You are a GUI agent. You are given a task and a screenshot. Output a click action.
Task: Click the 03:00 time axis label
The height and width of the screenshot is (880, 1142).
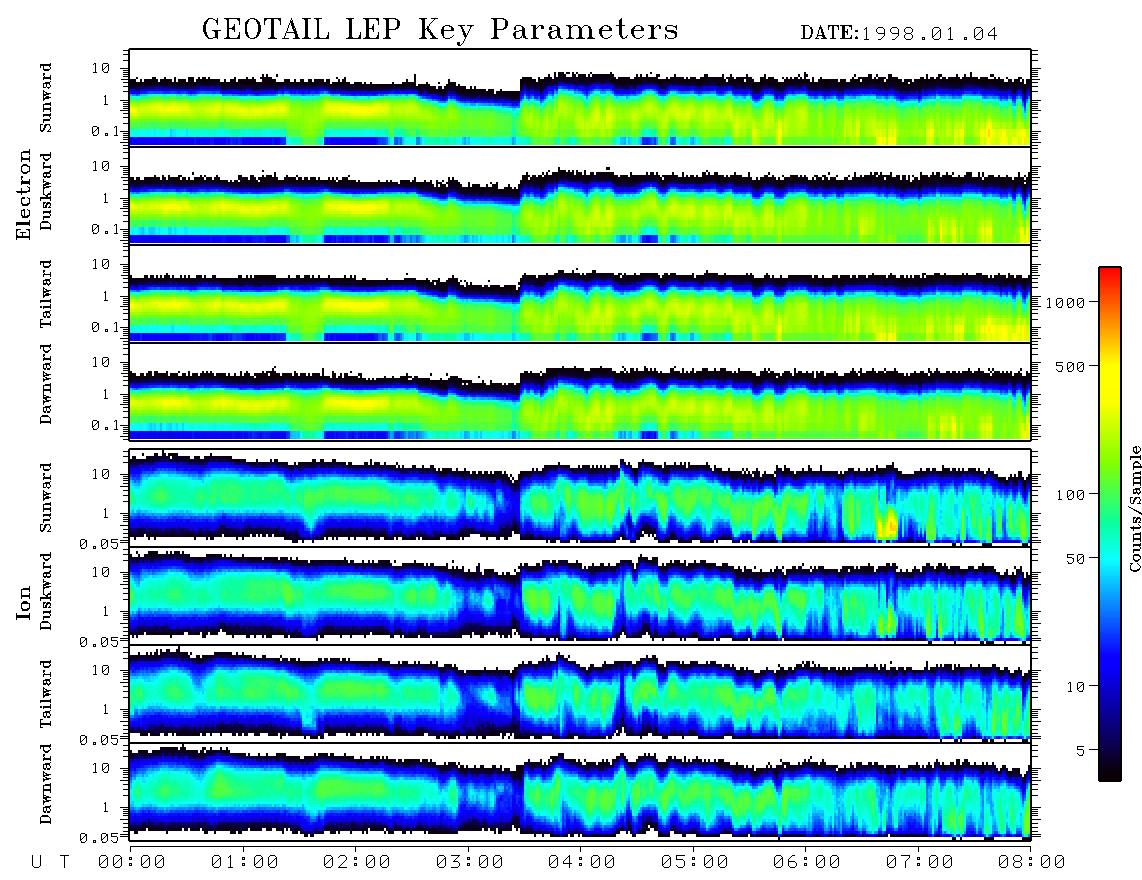[470, 862]
